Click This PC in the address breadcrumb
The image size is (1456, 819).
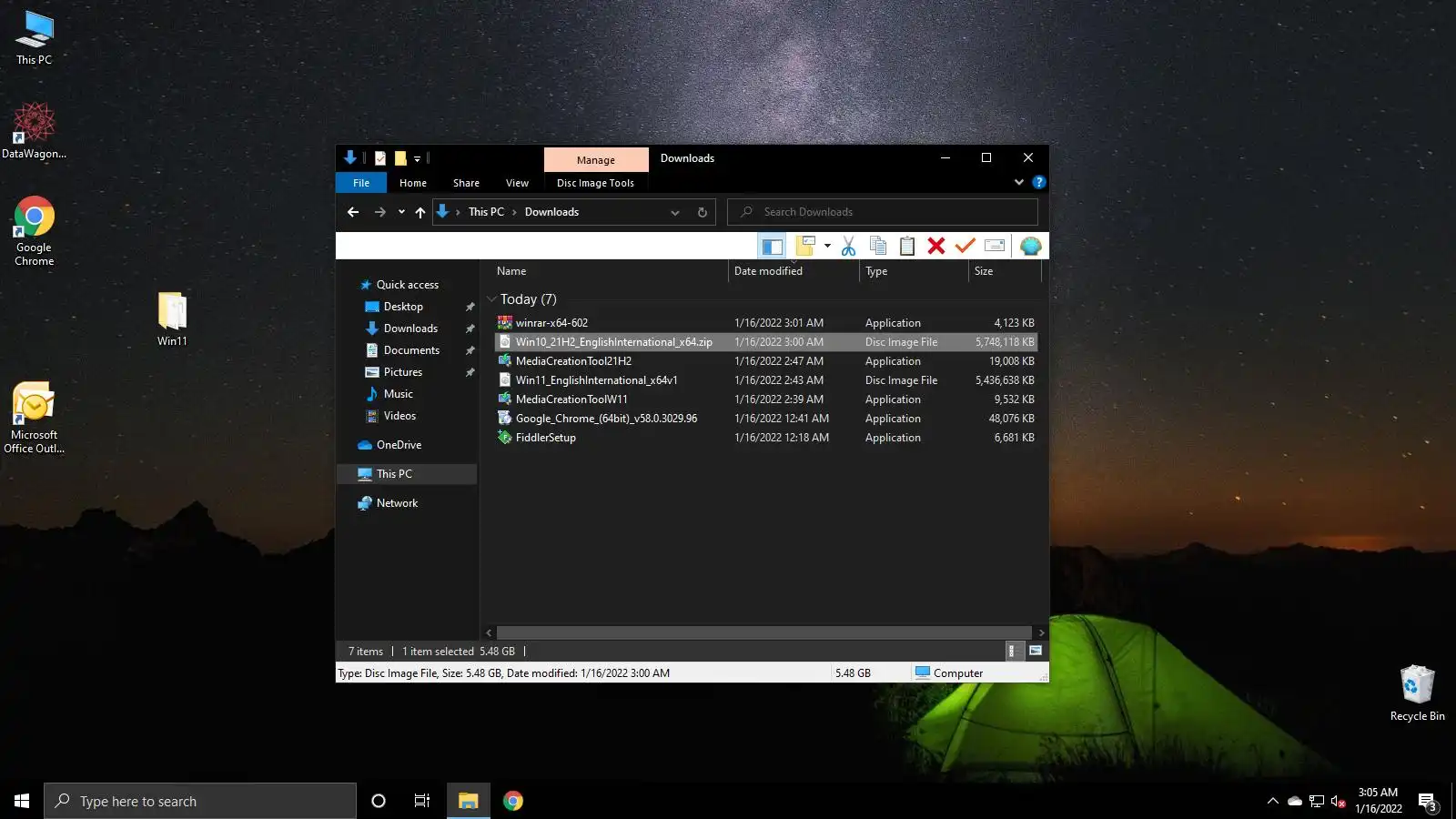[486, 212]
